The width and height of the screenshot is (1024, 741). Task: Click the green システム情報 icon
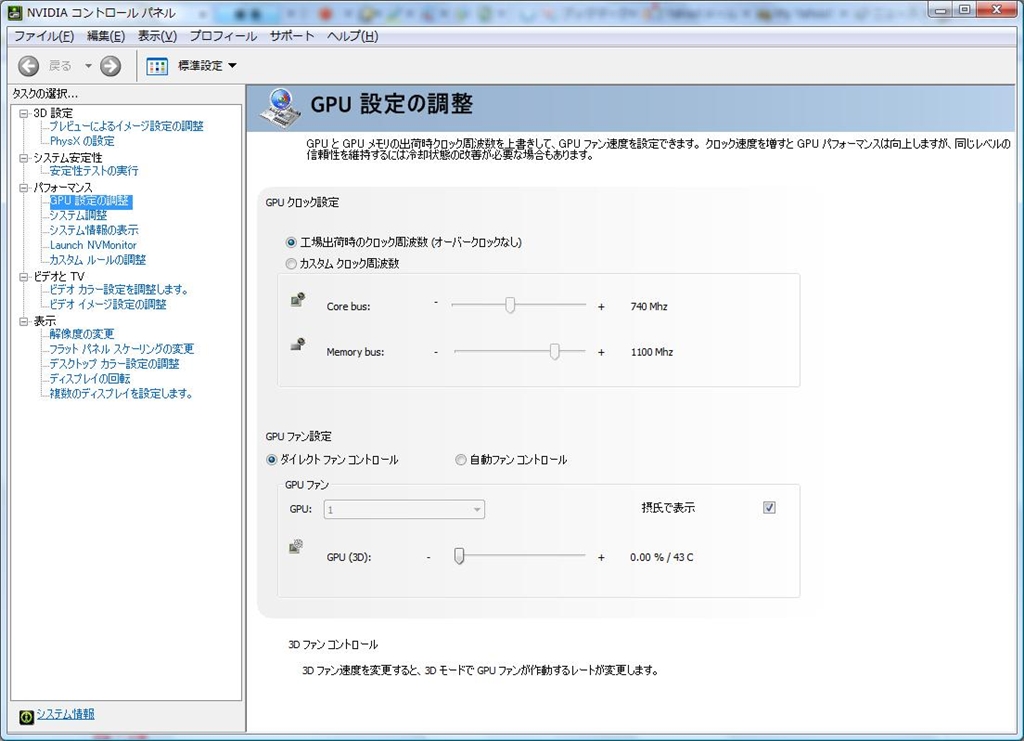[x=26, y=717]
